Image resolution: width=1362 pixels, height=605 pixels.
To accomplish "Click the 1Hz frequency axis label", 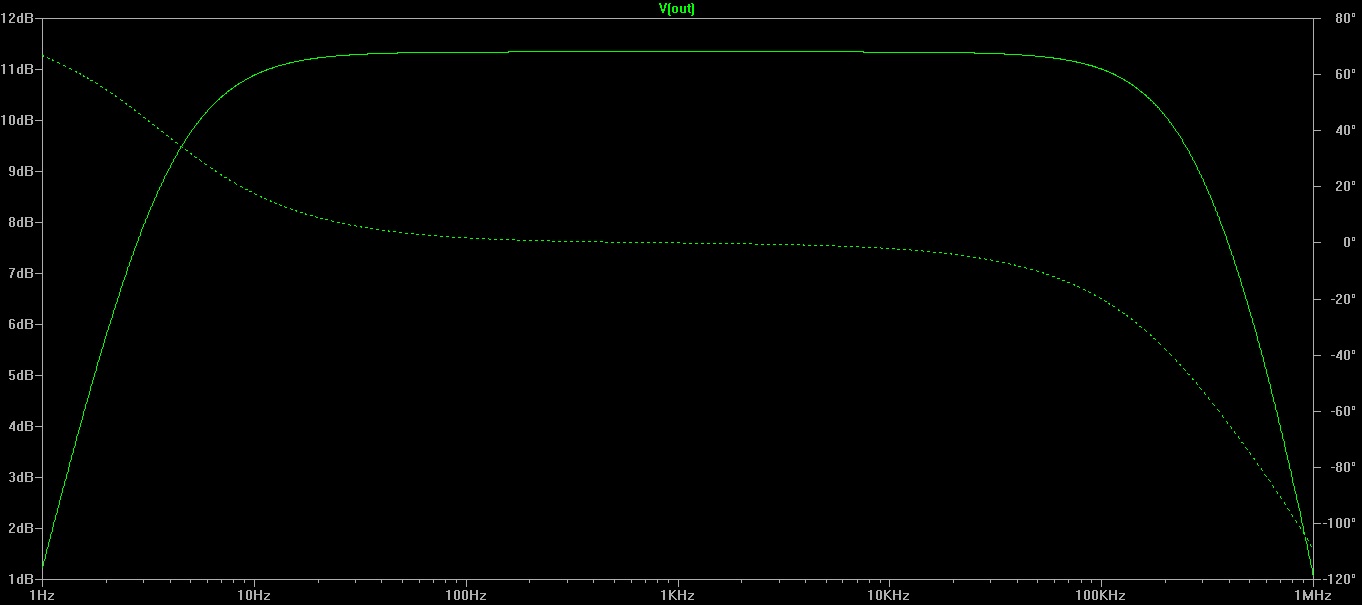I will pyautogui.click(x=43, y=595).
